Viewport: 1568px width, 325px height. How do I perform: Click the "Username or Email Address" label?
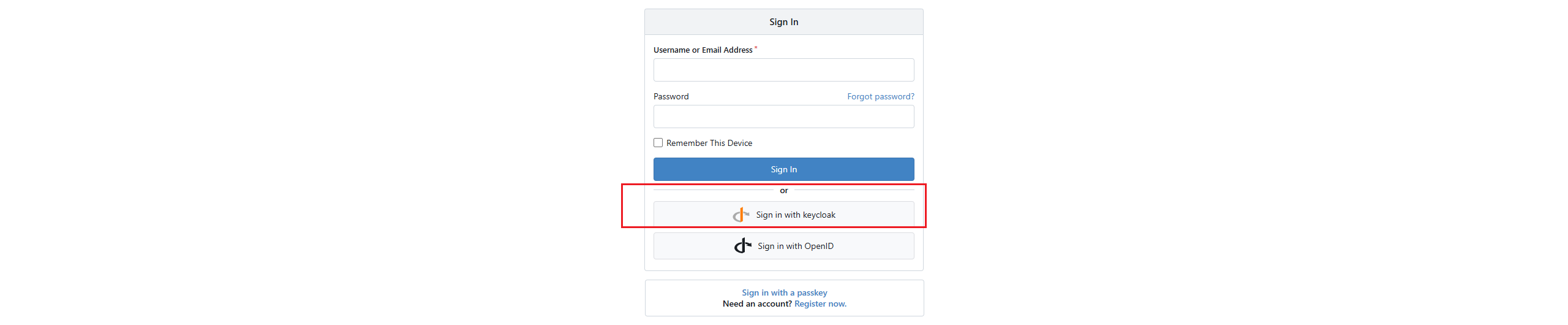pos(703,50)
